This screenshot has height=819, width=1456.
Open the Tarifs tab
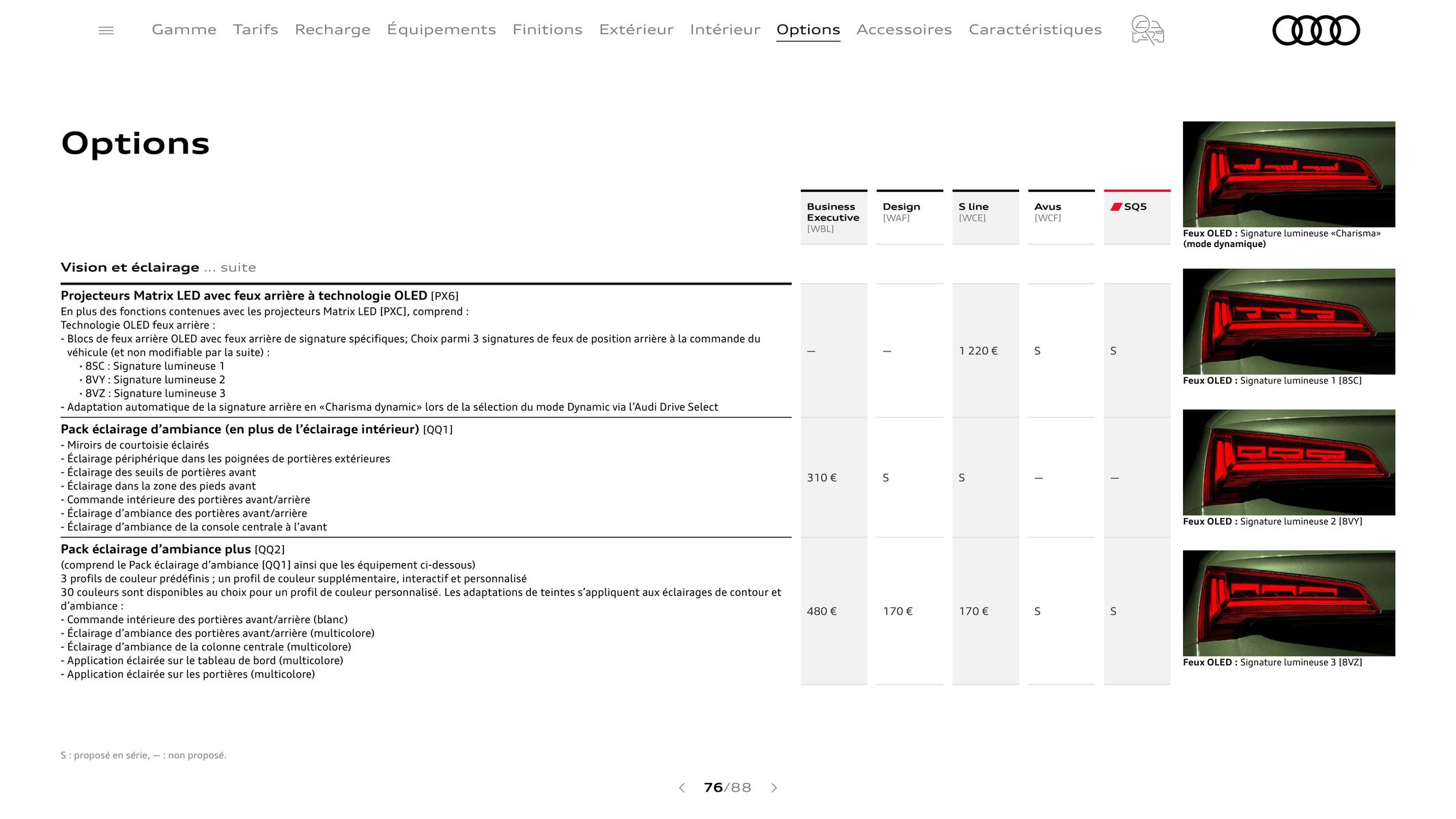pyautogui.click(x=255, y=29)
